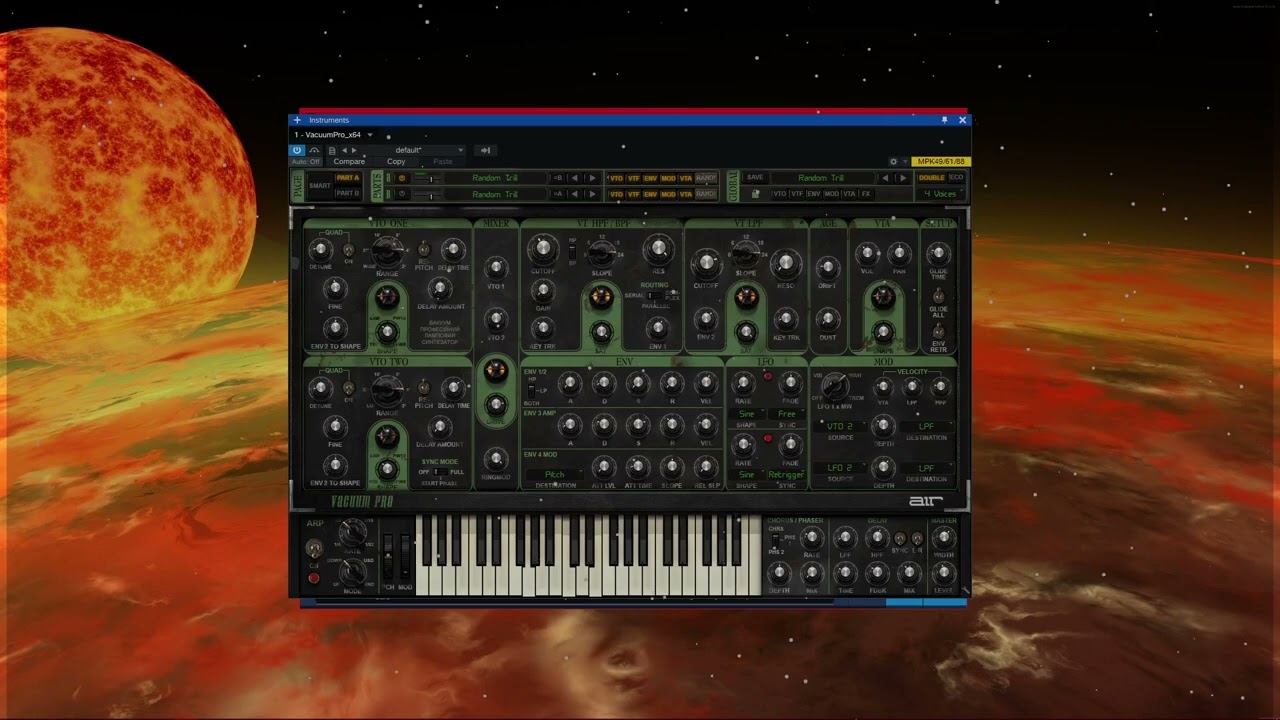Open MOD source LFO 2 dropdown
Screen dimensions: 1280x720
click(840, 468)
